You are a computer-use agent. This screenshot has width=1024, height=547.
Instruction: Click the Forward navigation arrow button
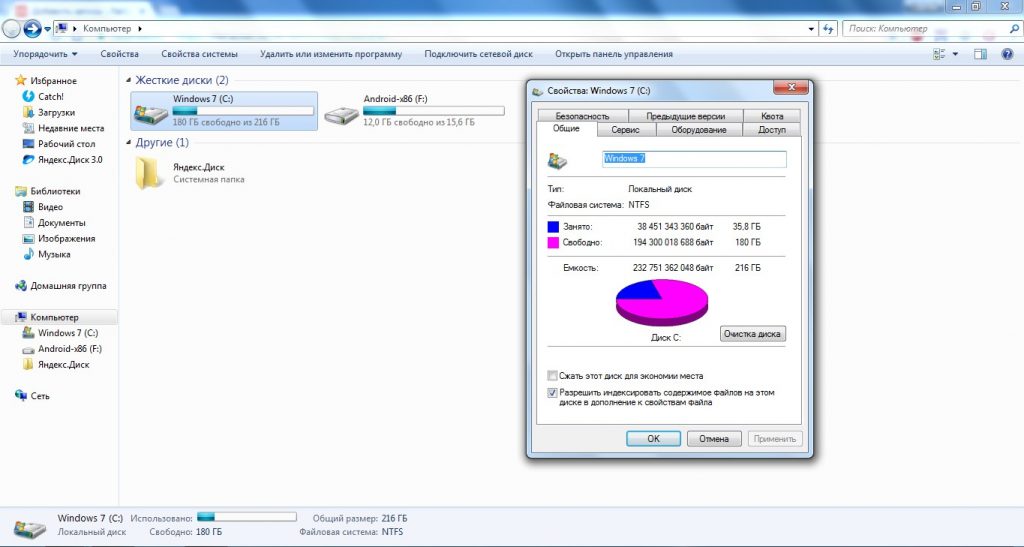(x=32, y=29)
